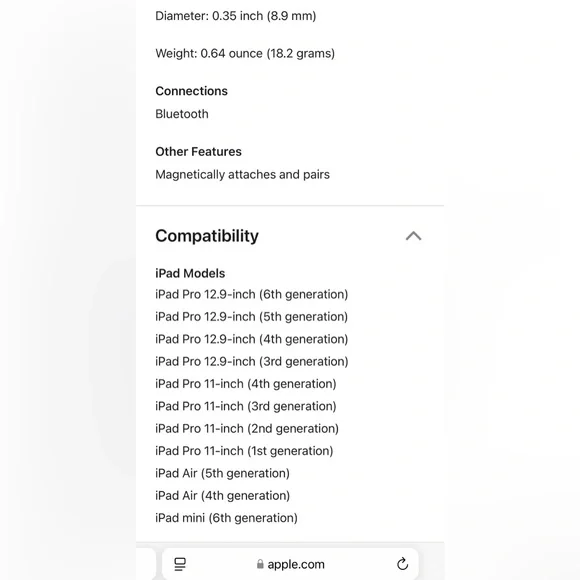The height and width of the screenshot is (580, 580).
Task: Click the Other Features heading
Action: (x=198, y=152)
